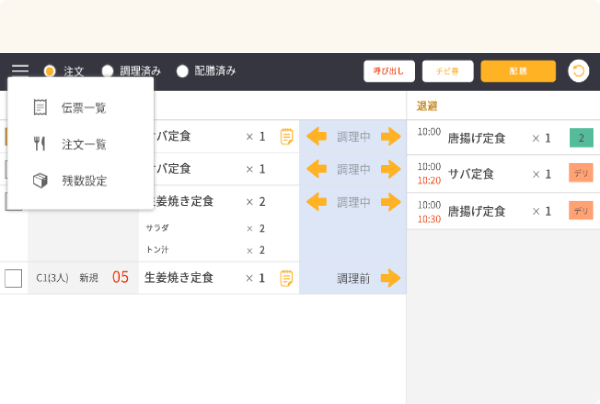Open memo icon on first サバ定食 row
Screen dimensions: 600x404
pos(286,137)
